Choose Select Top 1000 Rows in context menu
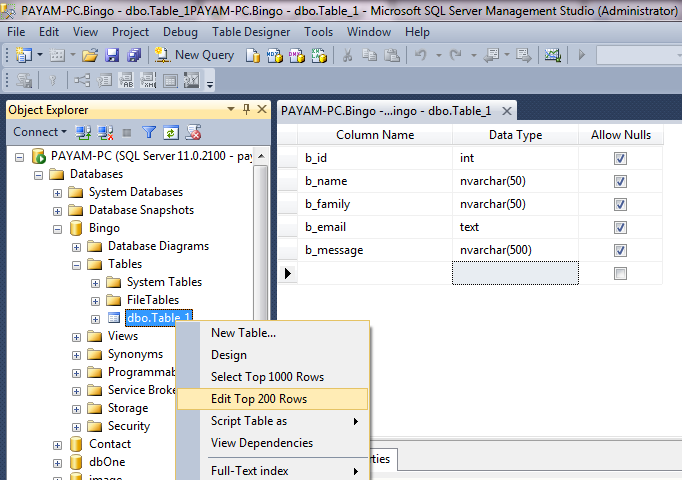Viewport: 682px width, 480px height. click(x=273, y=377)
